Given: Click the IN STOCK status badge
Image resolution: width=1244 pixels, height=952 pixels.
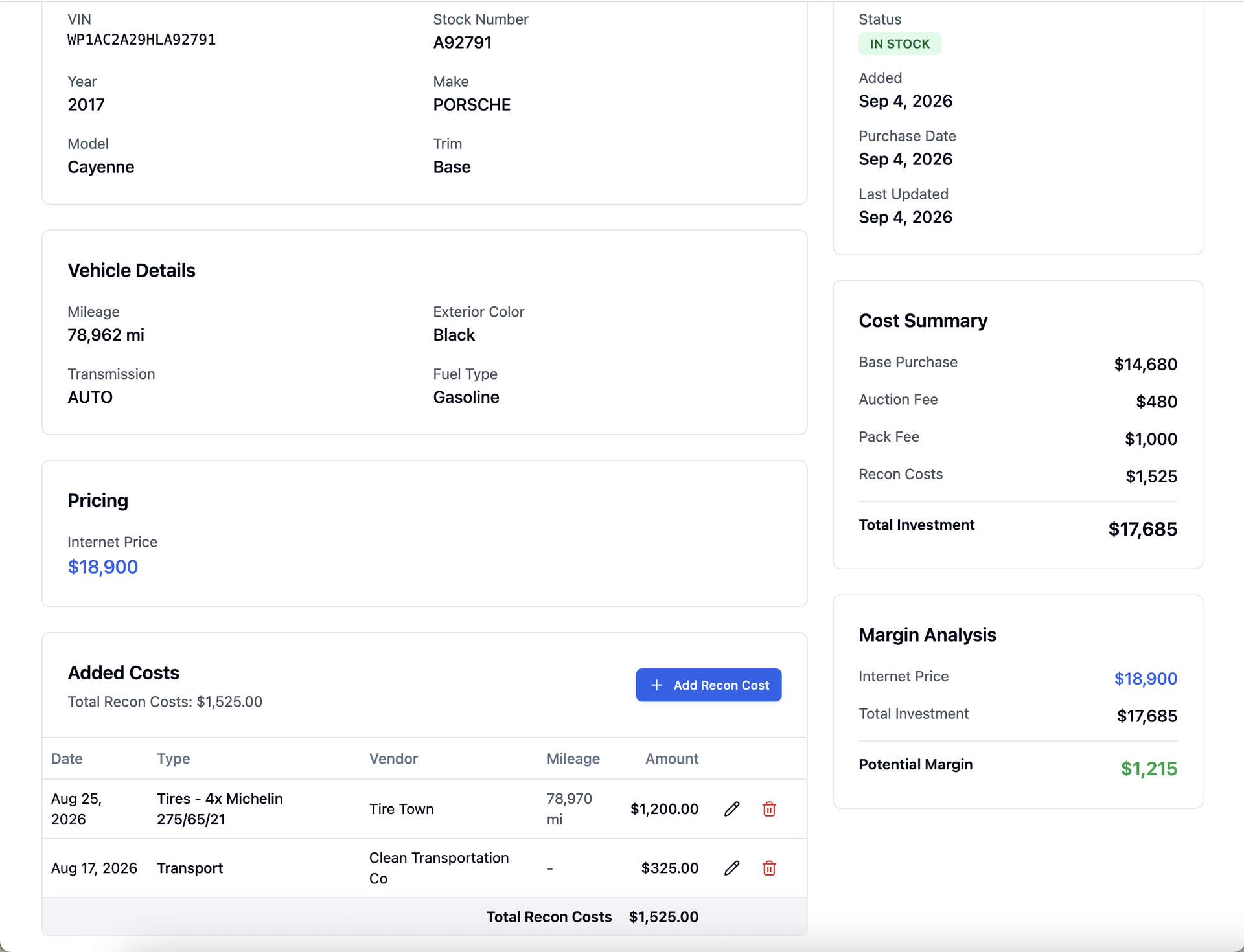Looking at the screenshot, I should click(x=899, y=44).
